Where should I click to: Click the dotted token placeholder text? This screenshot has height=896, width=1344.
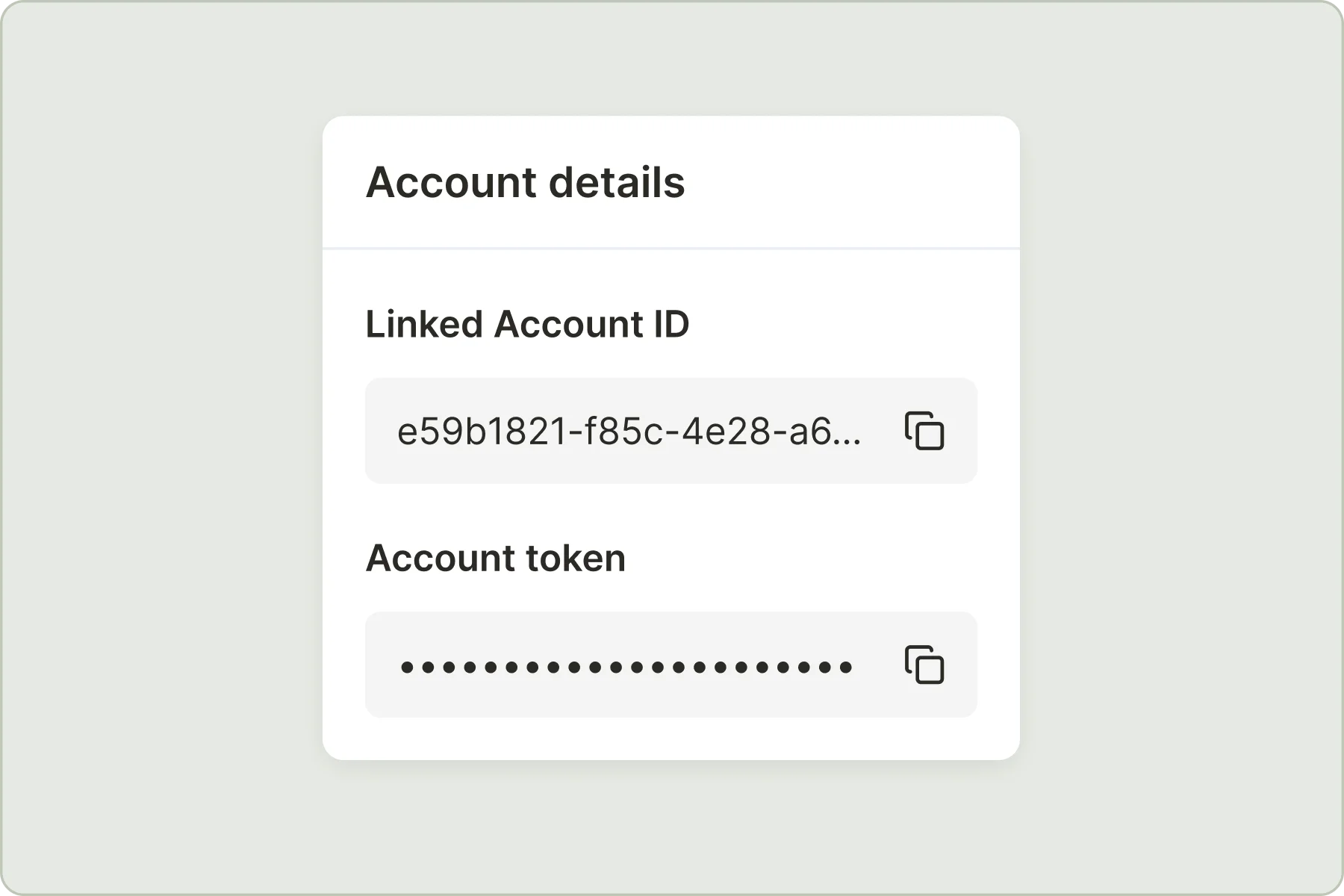(x=624, y=664)
